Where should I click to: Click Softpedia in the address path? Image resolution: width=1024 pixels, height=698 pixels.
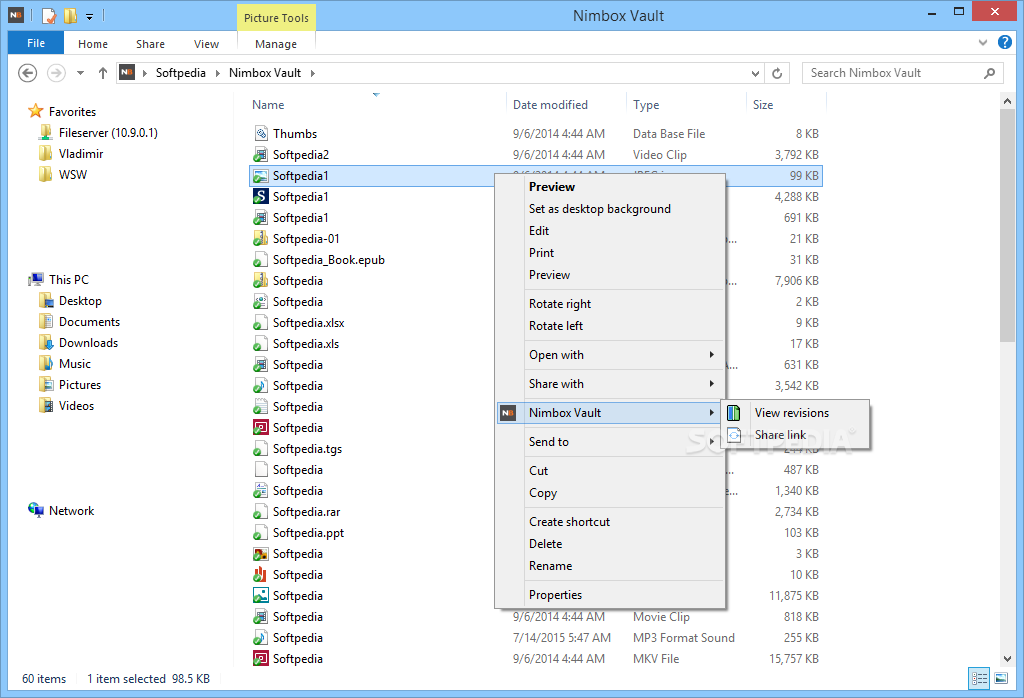pyautogui.click(x=180, y=73)
